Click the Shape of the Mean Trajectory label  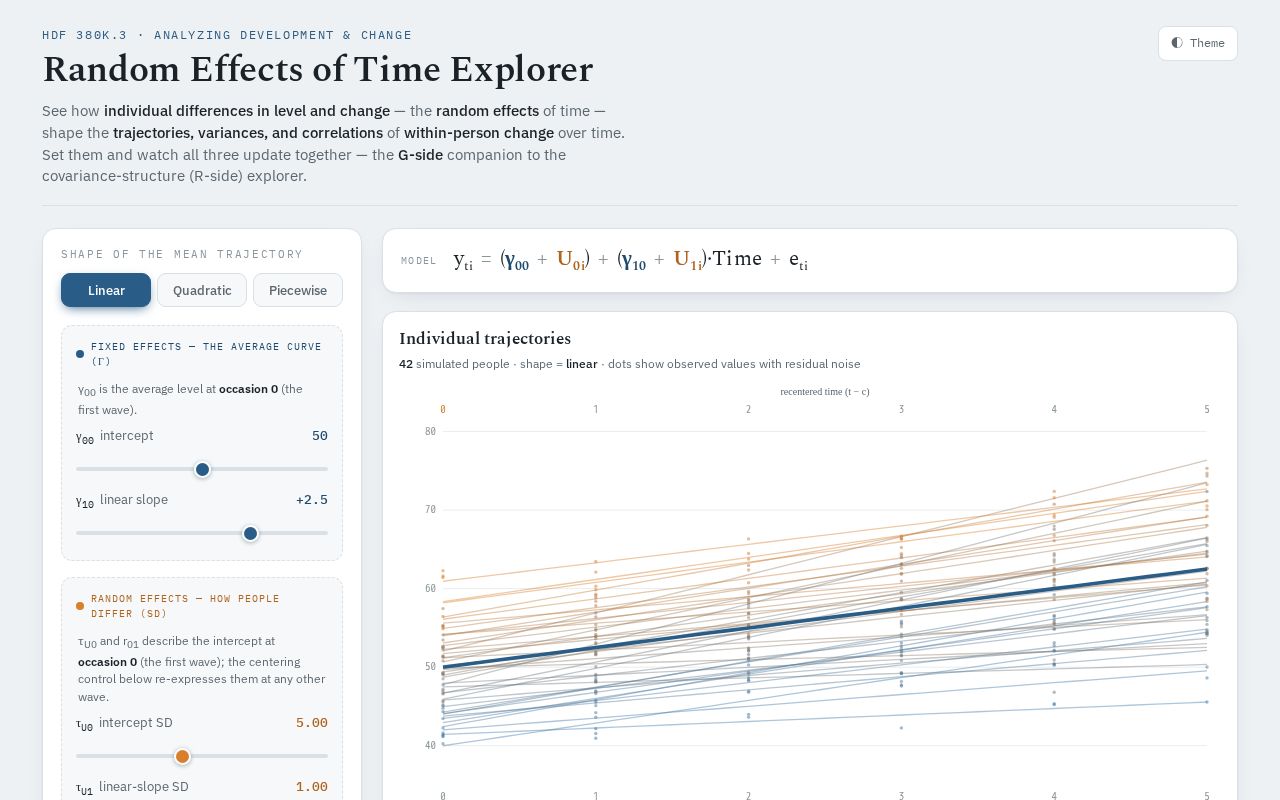click(182, 254)
